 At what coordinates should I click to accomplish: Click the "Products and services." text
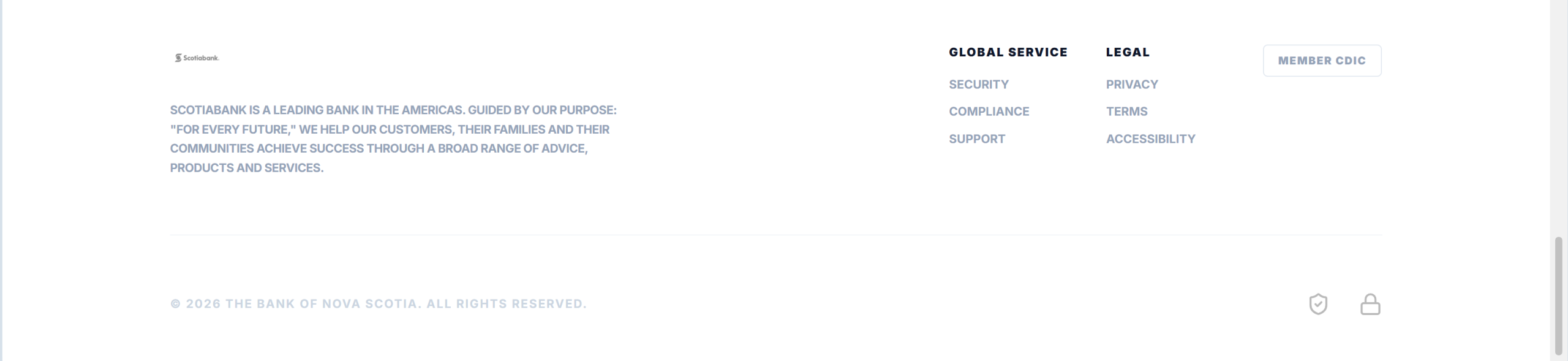point(246,168)
